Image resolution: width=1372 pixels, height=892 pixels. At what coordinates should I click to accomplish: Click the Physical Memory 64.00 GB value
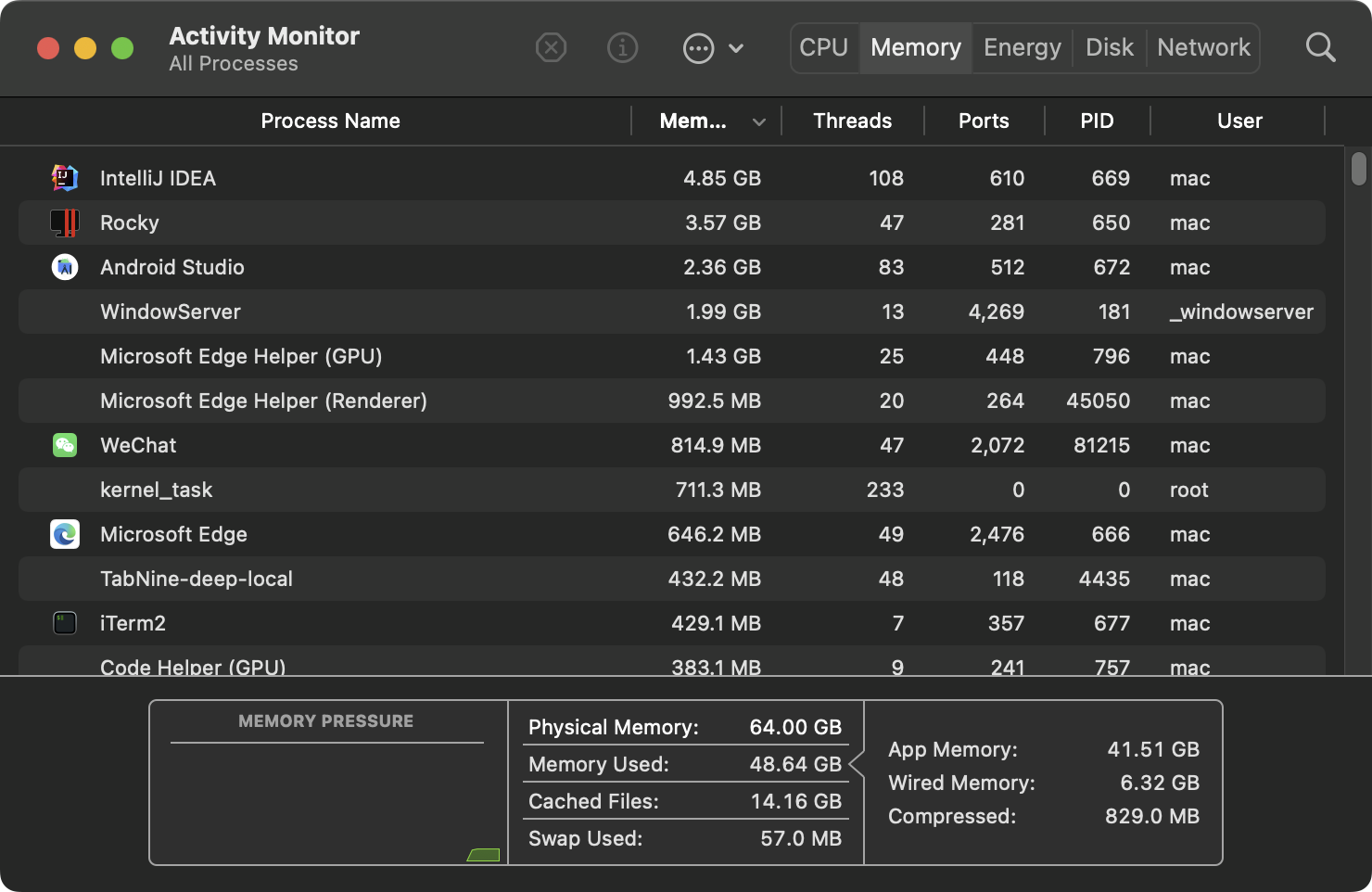click(795, 727)
